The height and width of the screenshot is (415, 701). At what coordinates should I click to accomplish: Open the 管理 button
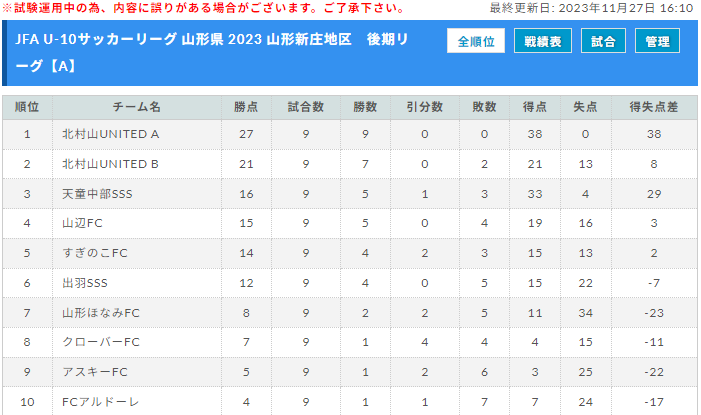pyautogui.click(x=657, y=41)
